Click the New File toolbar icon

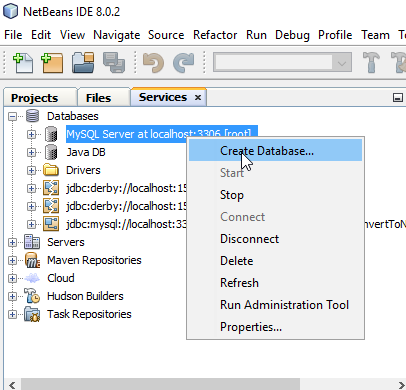tap(23, 63)
